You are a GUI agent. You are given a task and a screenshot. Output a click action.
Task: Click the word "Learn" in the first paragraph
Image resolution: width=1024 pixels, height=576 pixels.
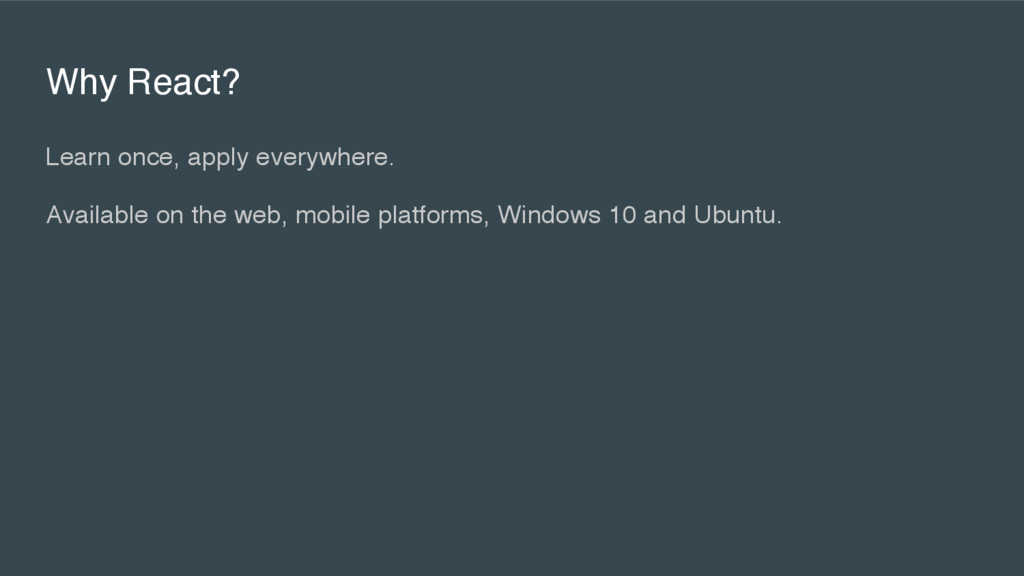(x=78, y=157)
